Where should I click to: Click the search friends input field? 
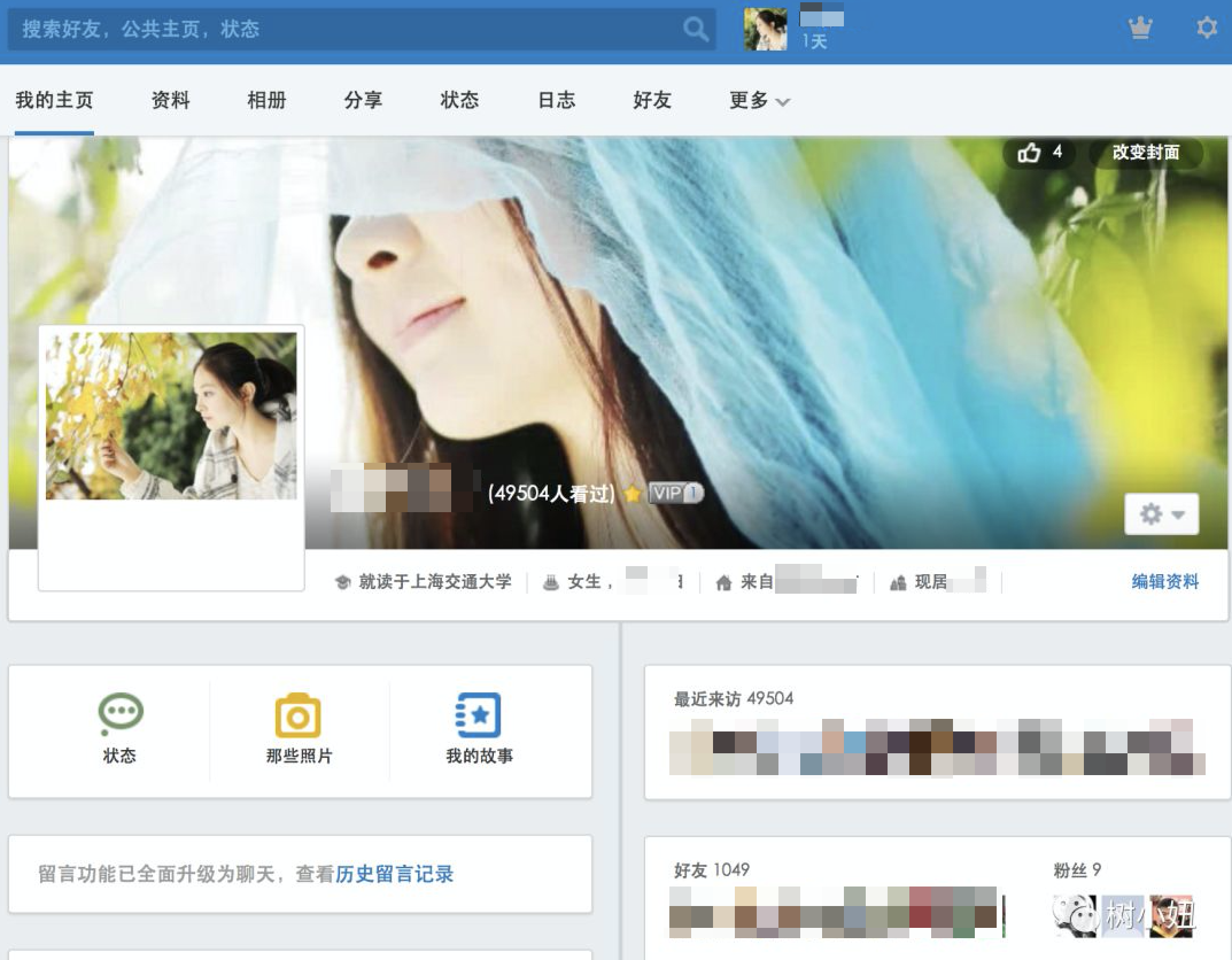pyautogui.click(x=344, y=29)
